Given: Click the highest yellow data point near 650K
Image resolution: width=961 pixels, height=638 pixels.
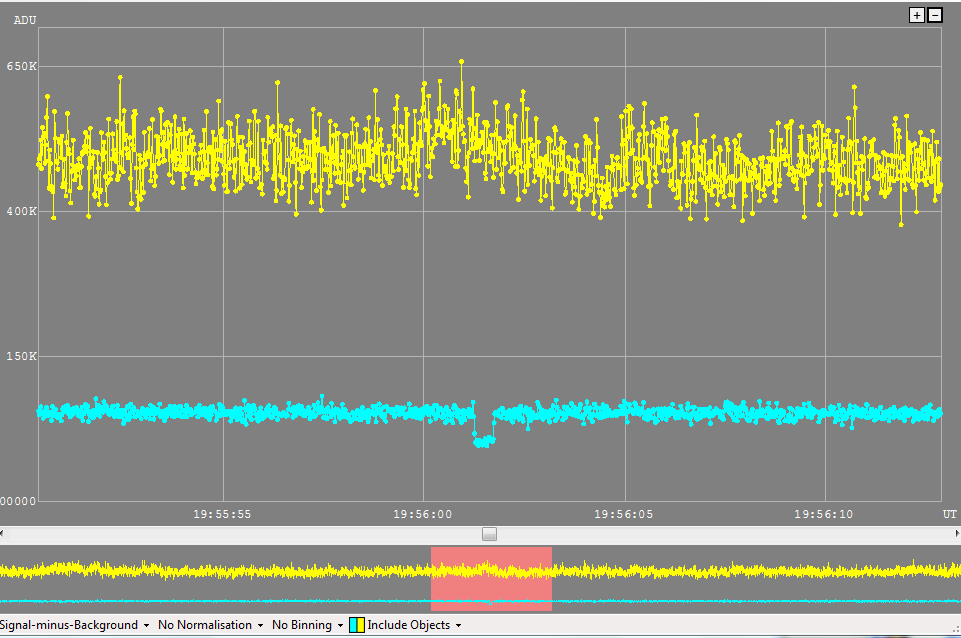Looking at the screenshot, I should click(461, 62).
